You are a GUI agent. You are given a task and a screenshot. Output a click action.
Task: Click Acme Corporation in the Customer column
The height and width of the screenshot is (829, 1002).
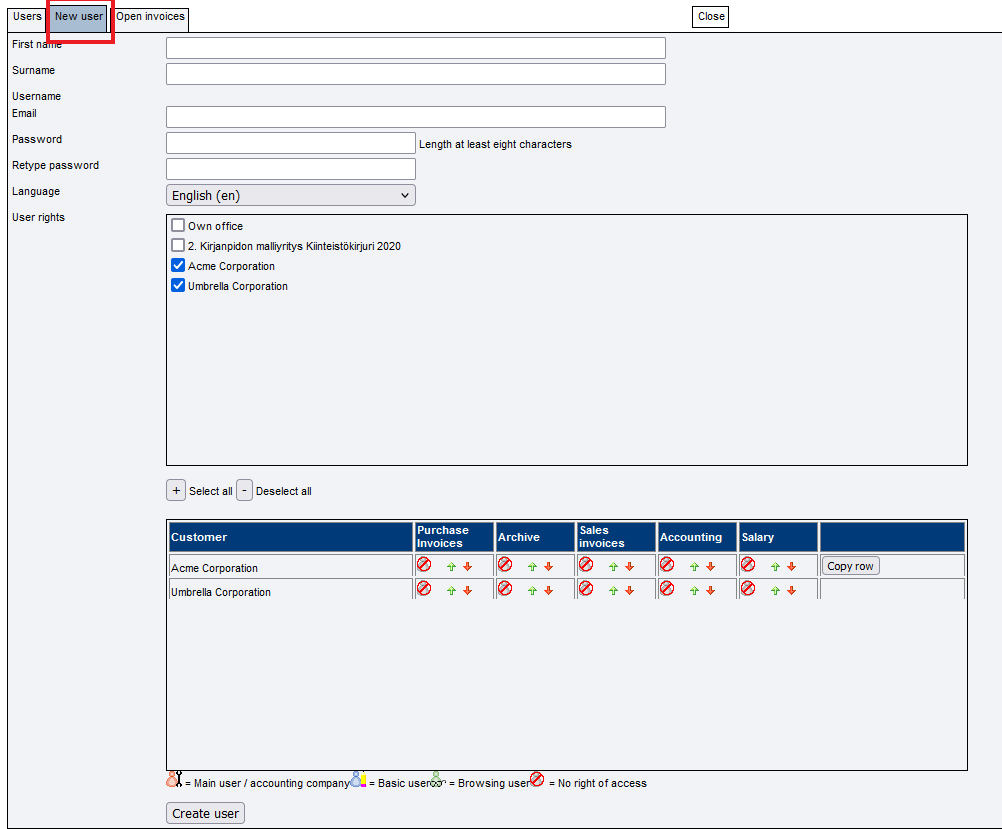pos(214,568)
